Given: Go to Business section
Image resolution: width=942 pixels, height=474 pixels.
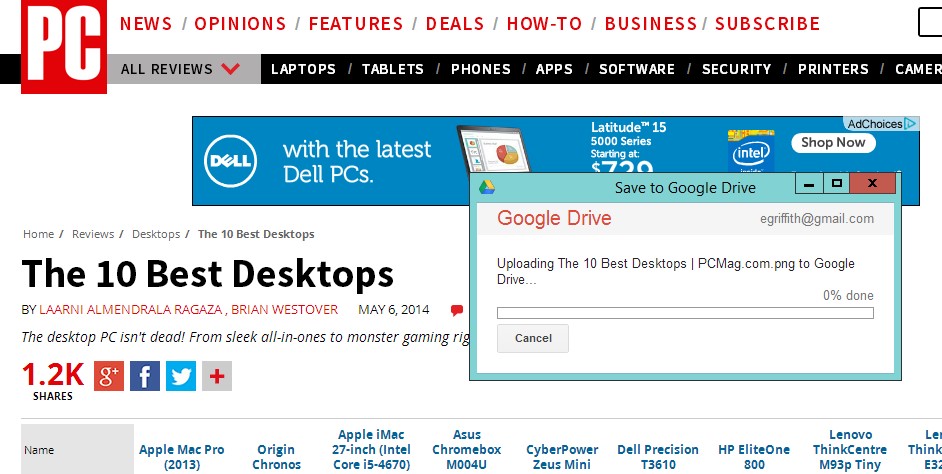Looking at the screenshot, I should [x=651, y=23].
